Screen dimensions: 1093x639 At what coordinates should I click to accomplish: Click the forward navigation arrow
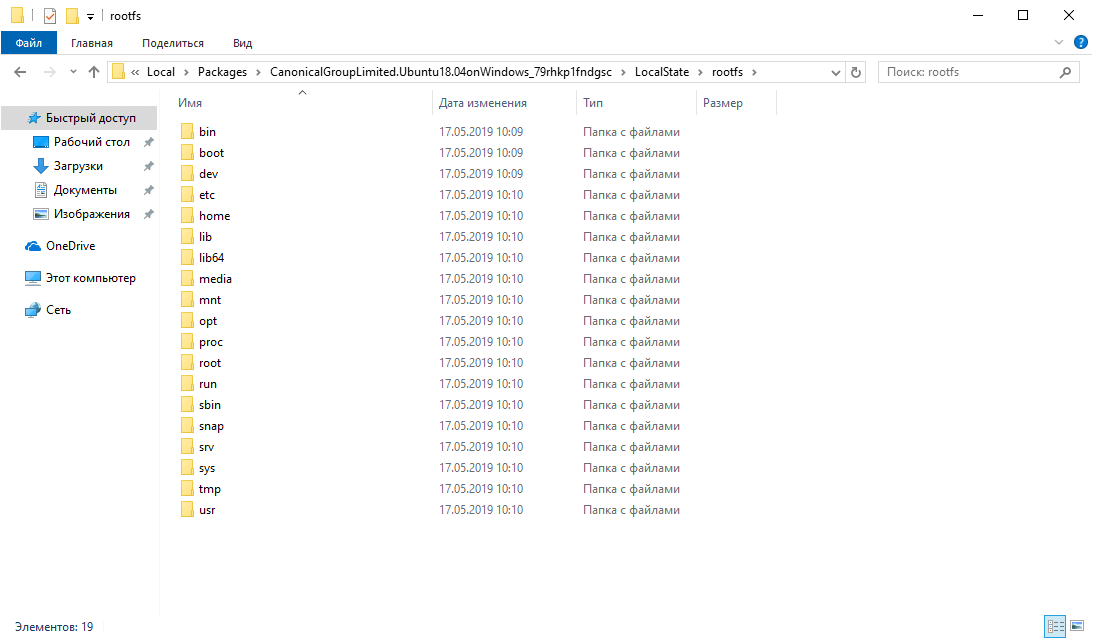[x=49, y=72]
